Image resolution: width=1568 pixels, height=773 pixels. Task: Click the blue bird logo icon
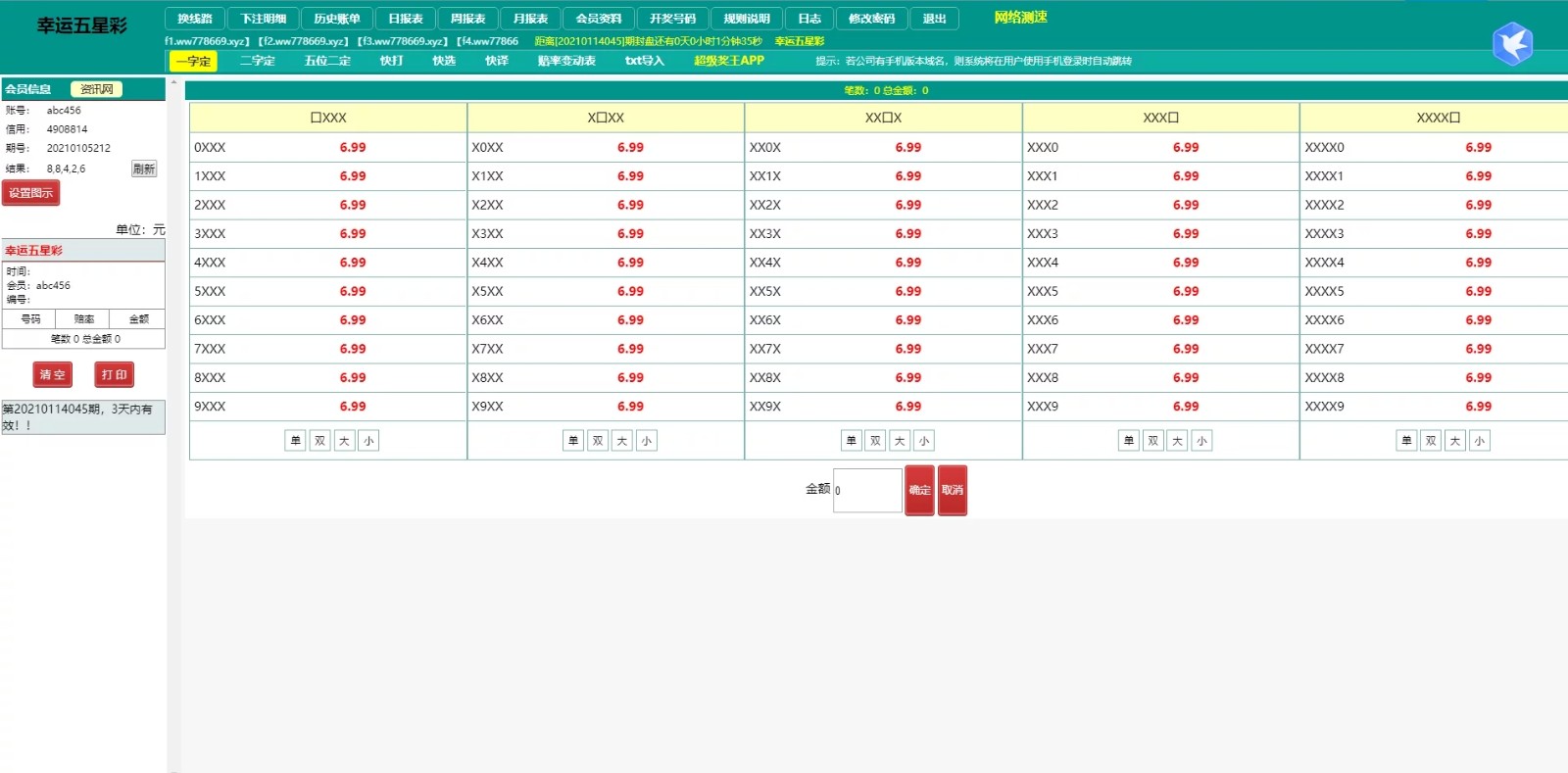point(1512,44)
